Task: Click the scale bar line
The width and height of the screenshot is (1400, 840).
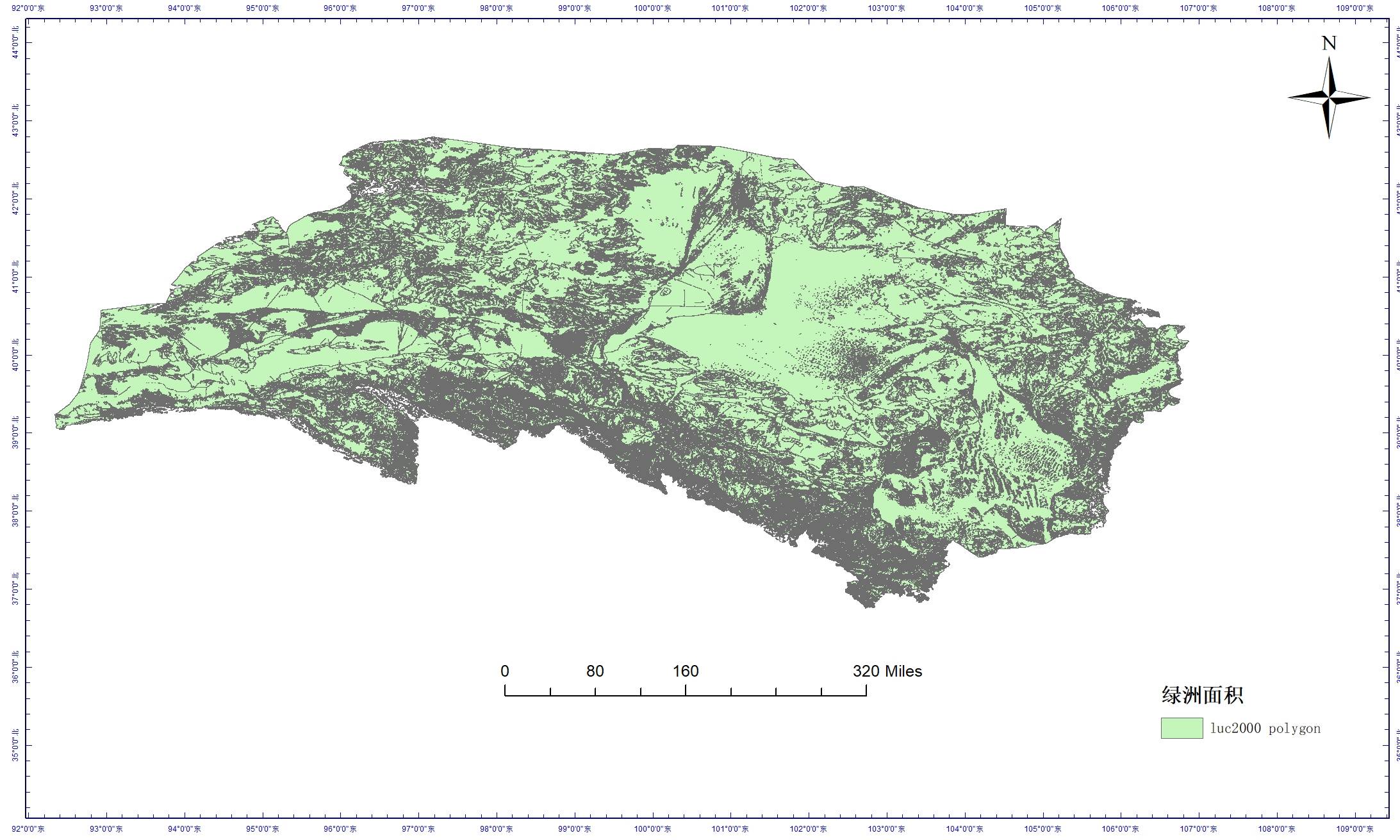Action: click(686, 695)
